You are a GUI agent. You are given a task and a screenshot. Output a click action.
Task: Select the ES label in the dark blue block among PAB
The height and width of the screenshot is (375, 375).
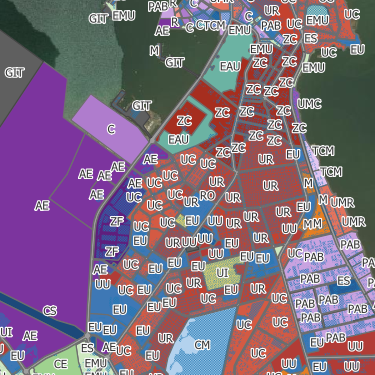344,281
